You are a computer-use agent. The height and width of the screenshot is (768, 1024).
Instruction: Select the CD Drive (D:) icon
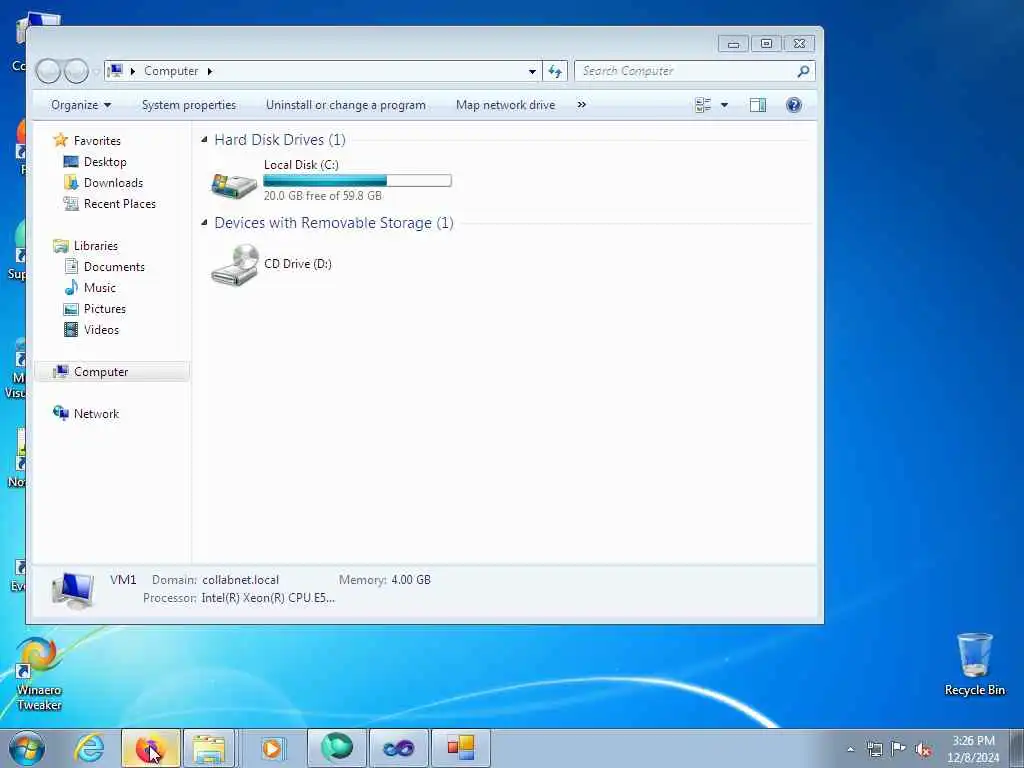[234, 264]
